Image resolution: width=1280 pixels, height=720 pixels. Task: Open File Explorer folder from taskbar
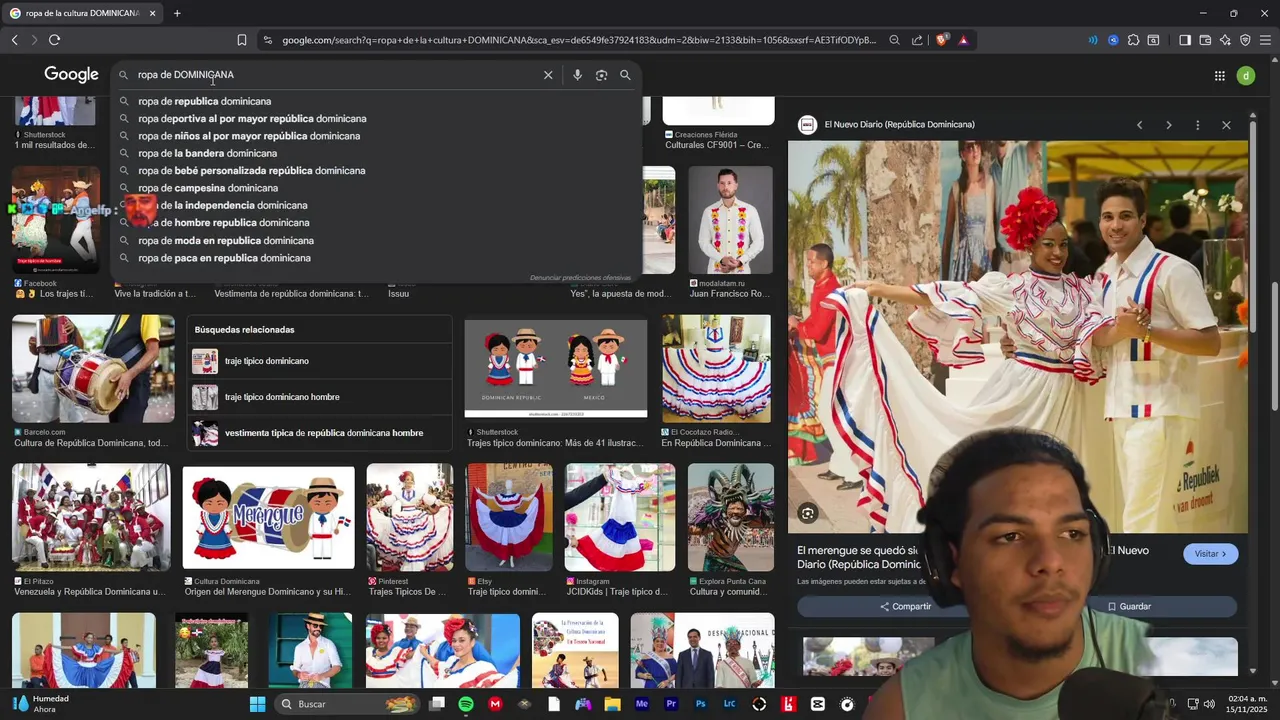[612, 704]
